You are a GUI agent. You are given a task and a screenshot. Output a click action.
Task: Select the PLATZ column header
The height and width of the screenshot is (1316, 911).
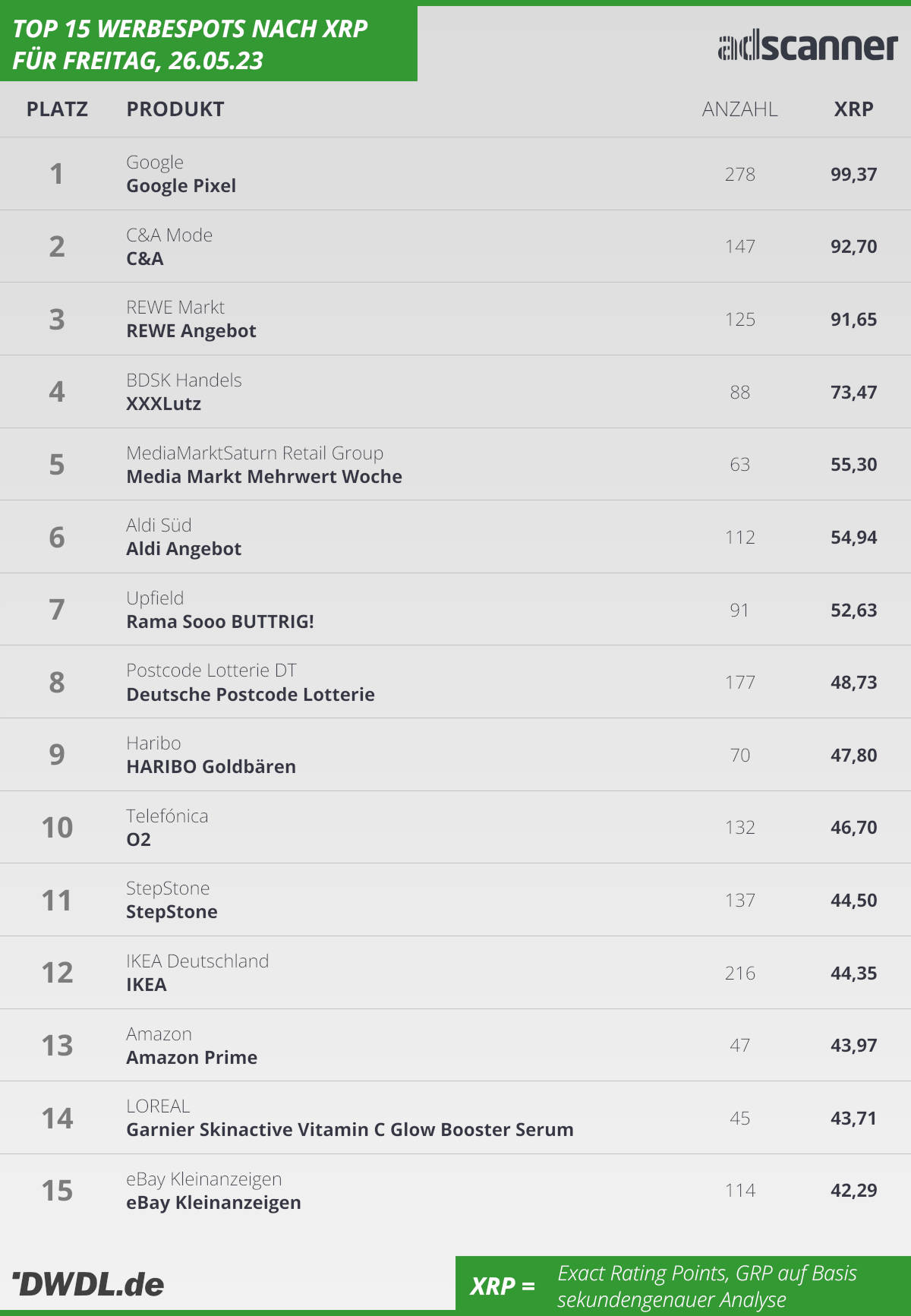[57, 109]
